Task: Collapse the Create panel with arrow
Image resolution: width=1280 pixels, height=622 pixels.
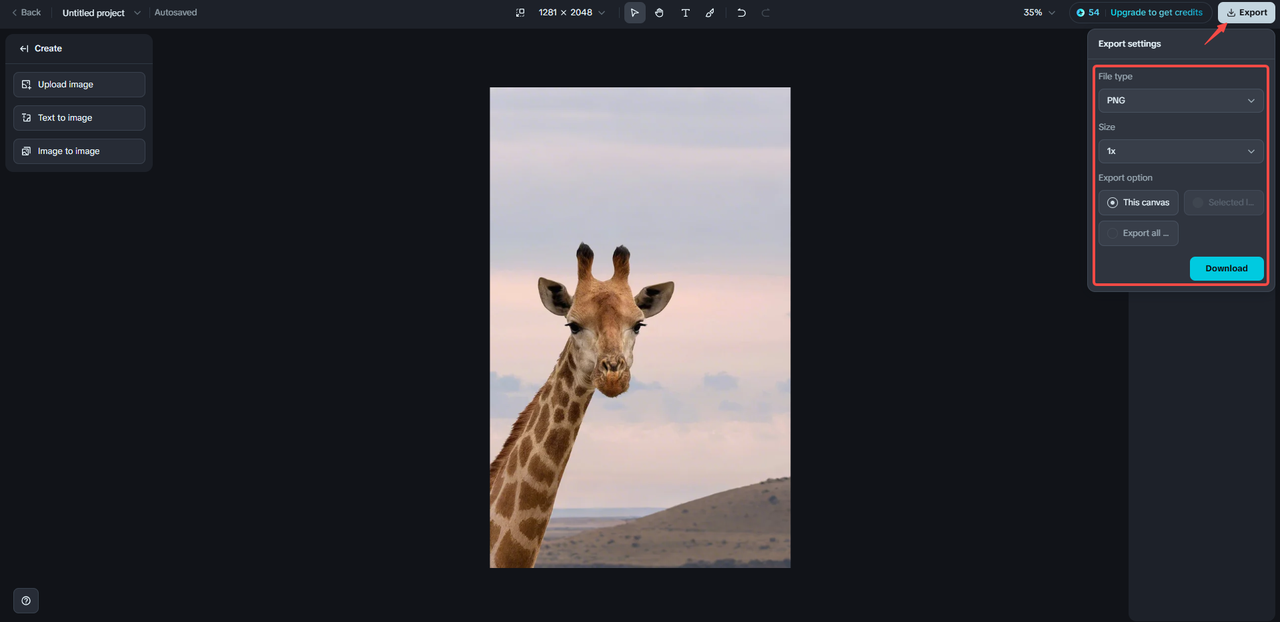Action: point(24,48)
